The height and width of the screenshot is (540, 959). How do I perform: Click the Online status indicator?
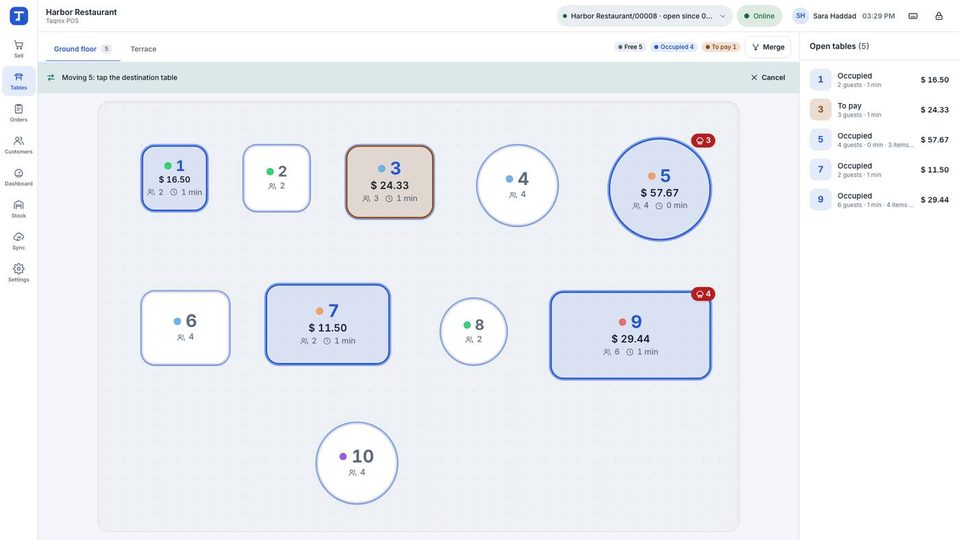(x=759, y=16)
